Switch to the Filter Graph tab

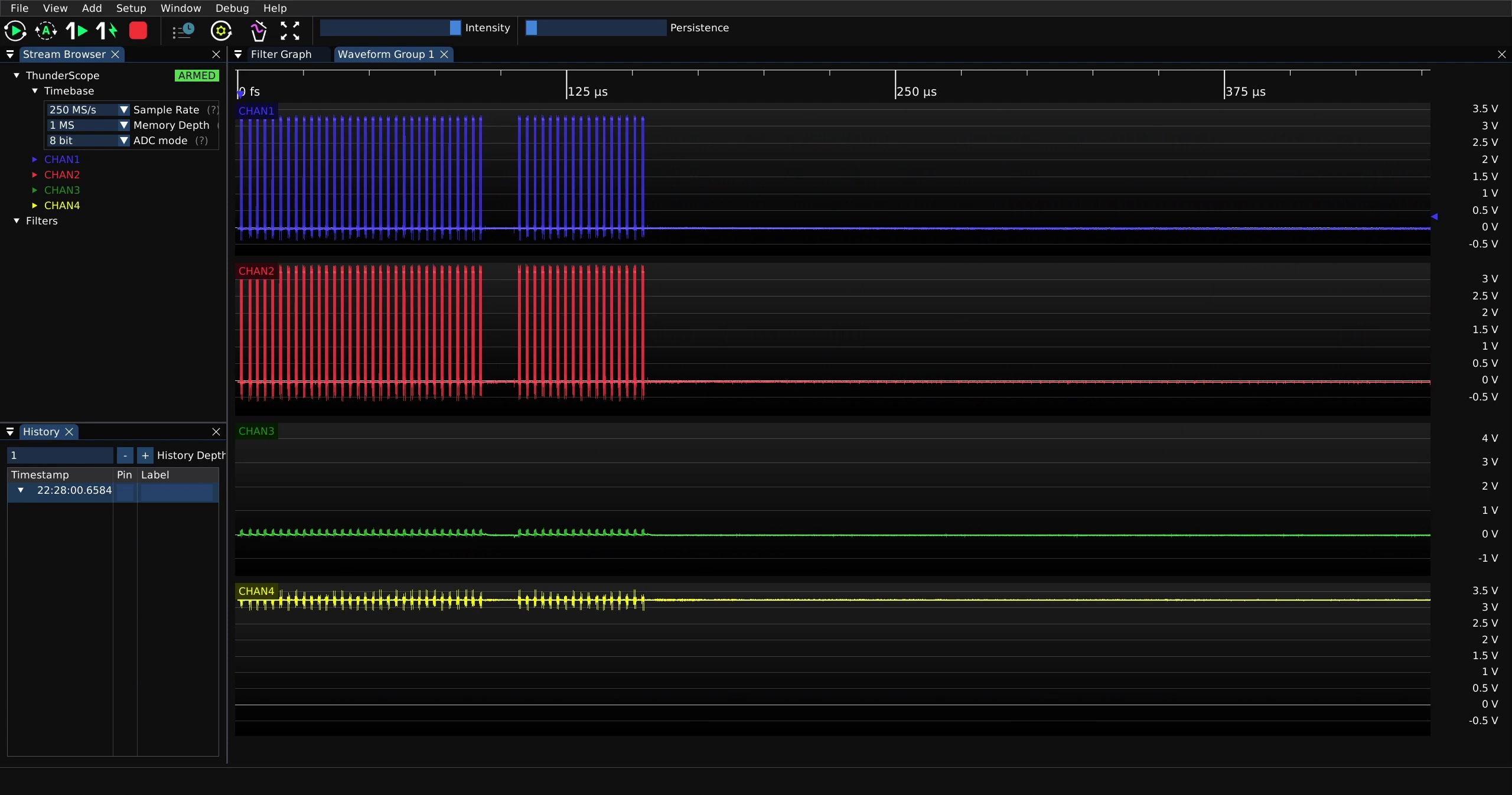click(x=281, y=54)
